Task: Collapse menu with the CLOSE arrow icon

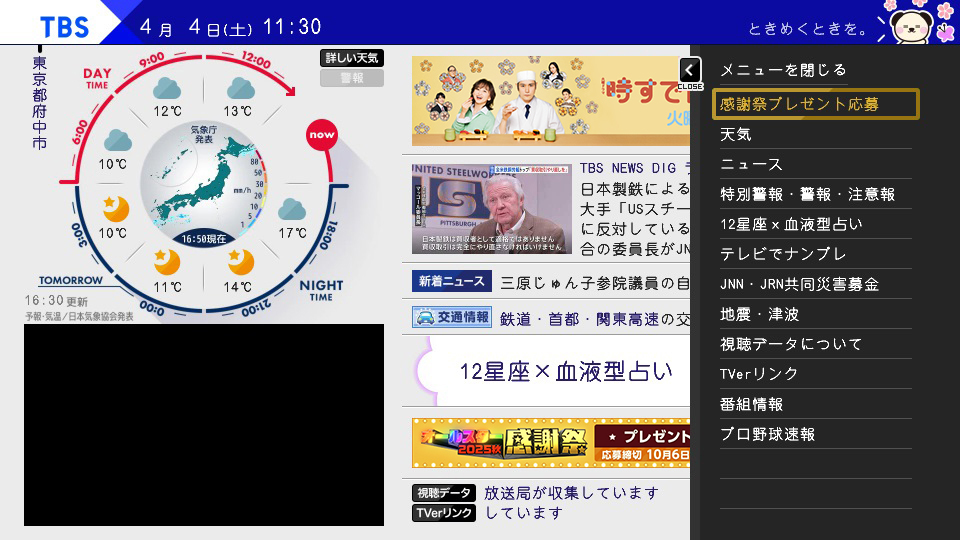Action: (x=689, y=71)
